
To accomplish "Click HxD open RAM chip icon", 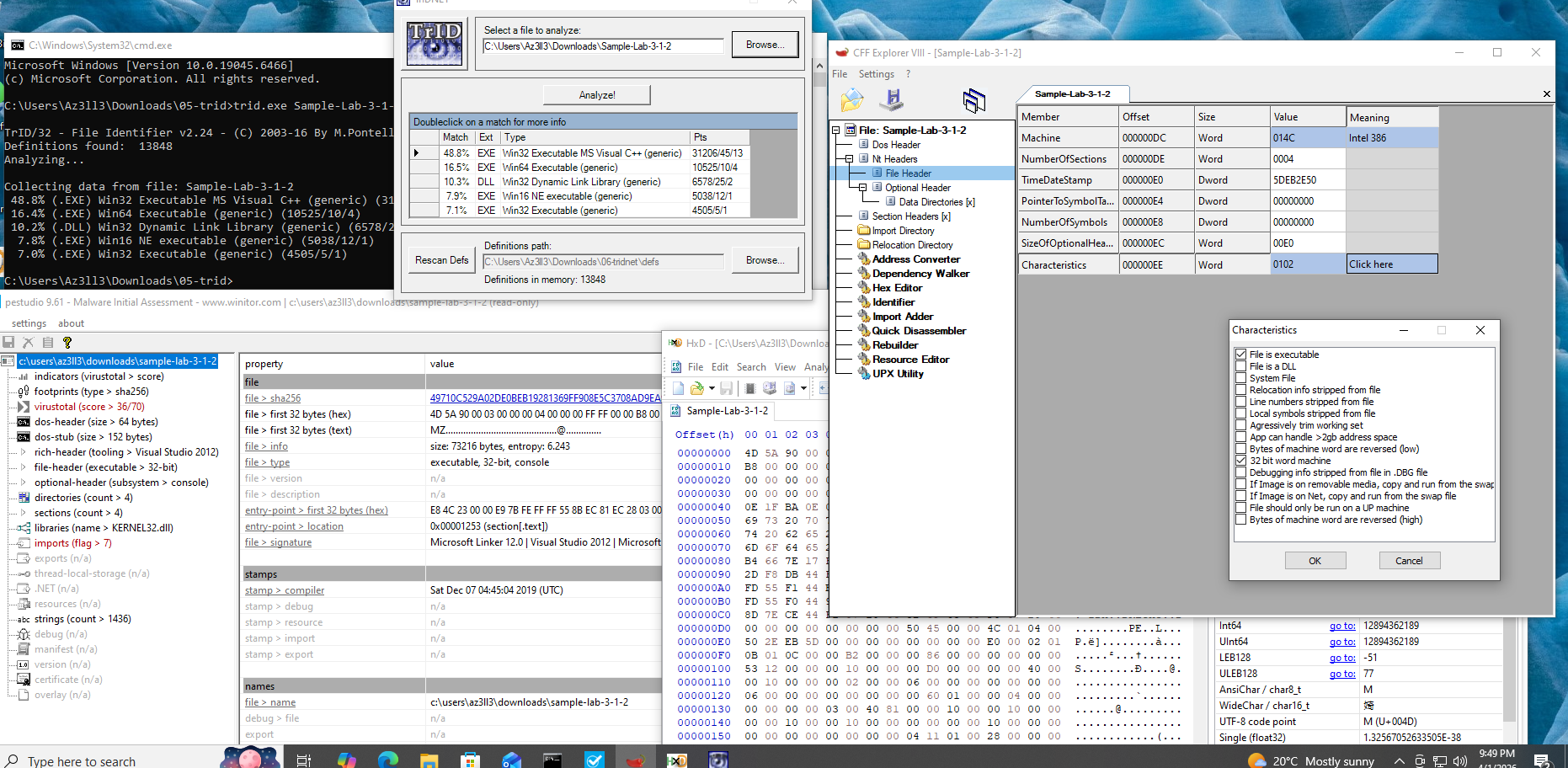I will click(x=750, y=388).
